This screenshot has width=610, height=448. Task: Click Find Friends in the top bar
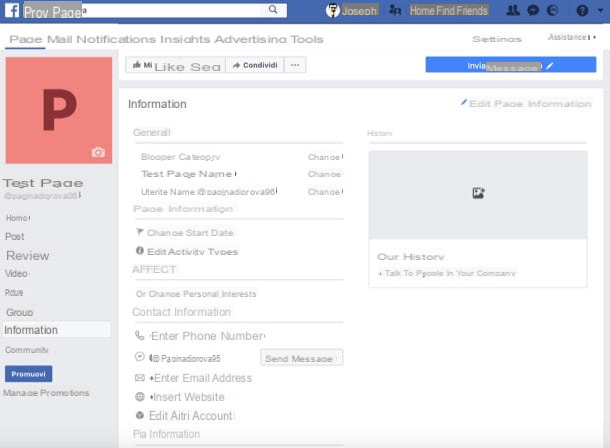coord(462,10)
